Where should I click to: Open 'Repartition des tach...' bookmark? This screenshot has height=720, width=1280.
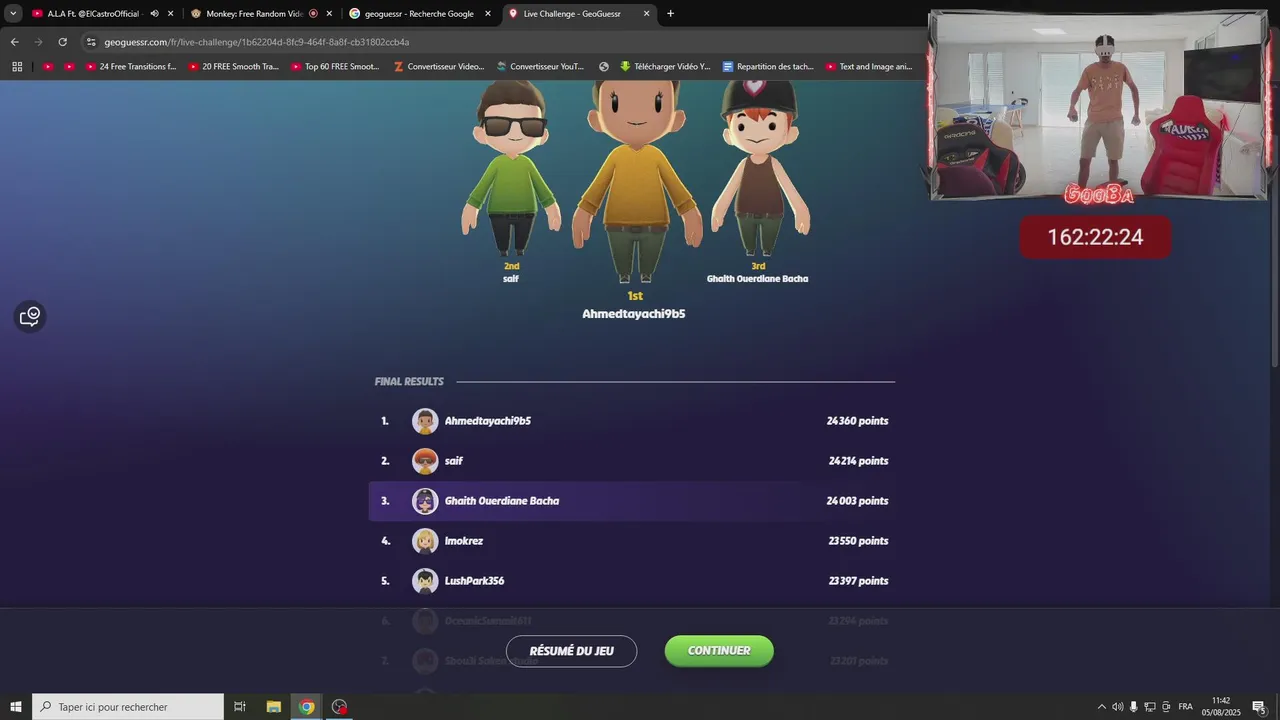(768, 67)
